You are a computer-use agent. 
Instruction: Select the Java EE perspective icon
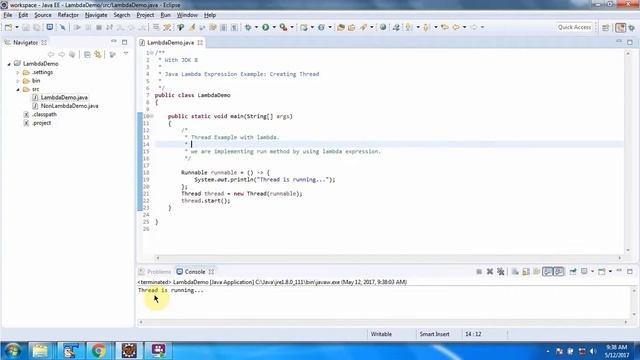coord(620,27)
